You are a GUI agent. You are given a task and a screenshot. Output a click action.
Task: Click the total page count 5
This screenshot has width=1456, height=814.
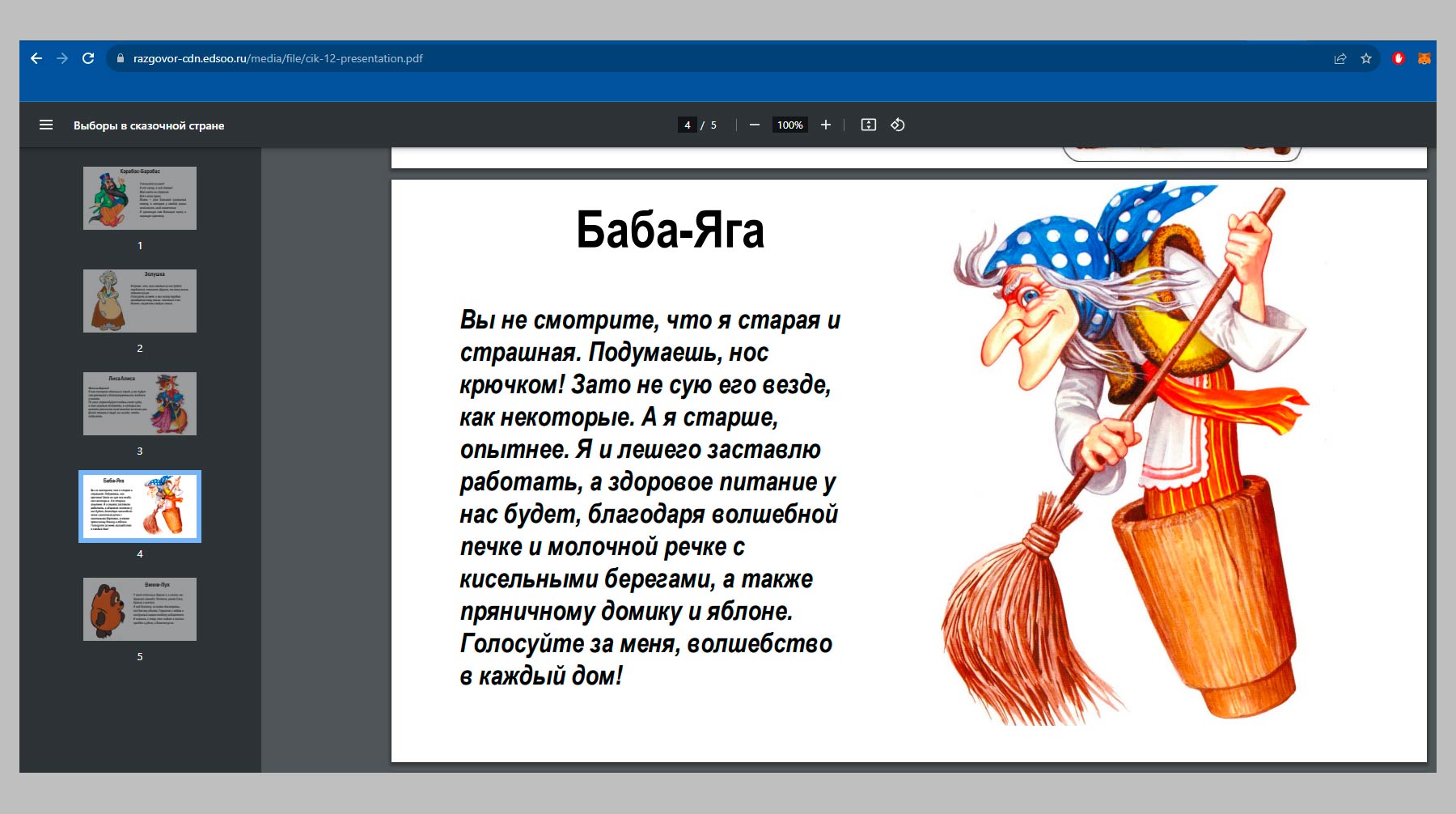[x=713, y=125]
